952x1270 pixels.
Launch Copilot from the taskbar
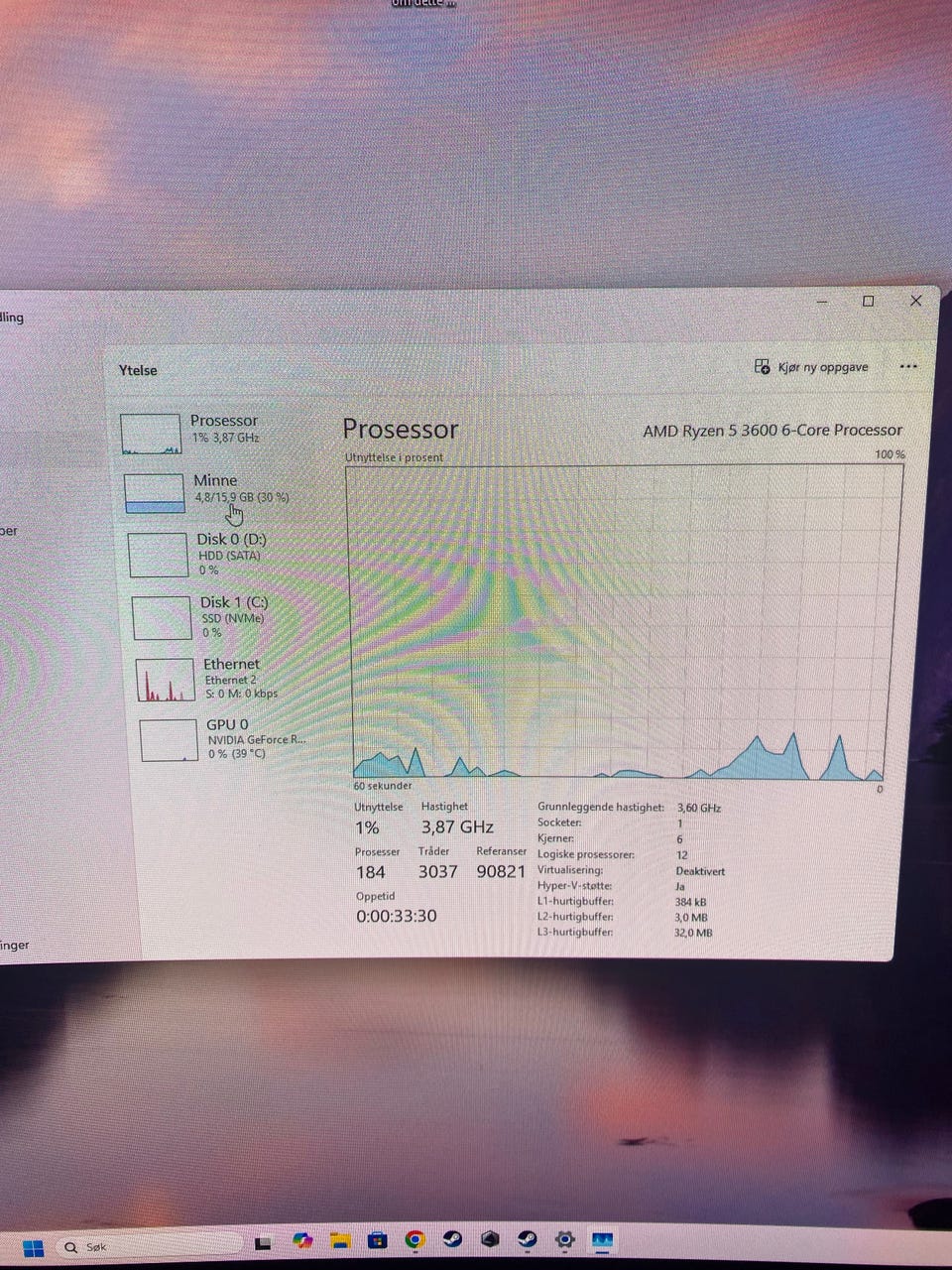[x=302, y=1241]
